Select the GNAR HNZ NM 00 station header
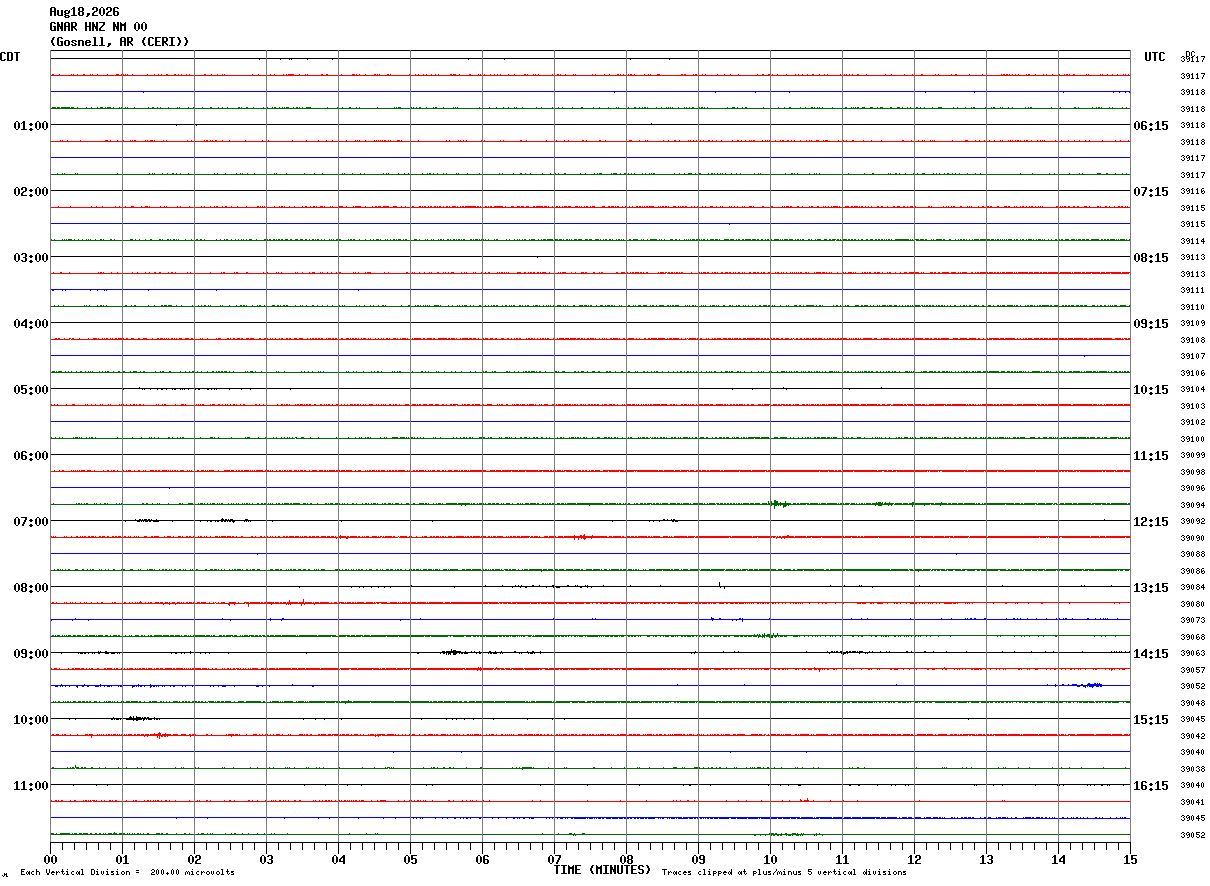Image resolution: width=1210 pixels, height=886 pixels. tap(98, 27)
